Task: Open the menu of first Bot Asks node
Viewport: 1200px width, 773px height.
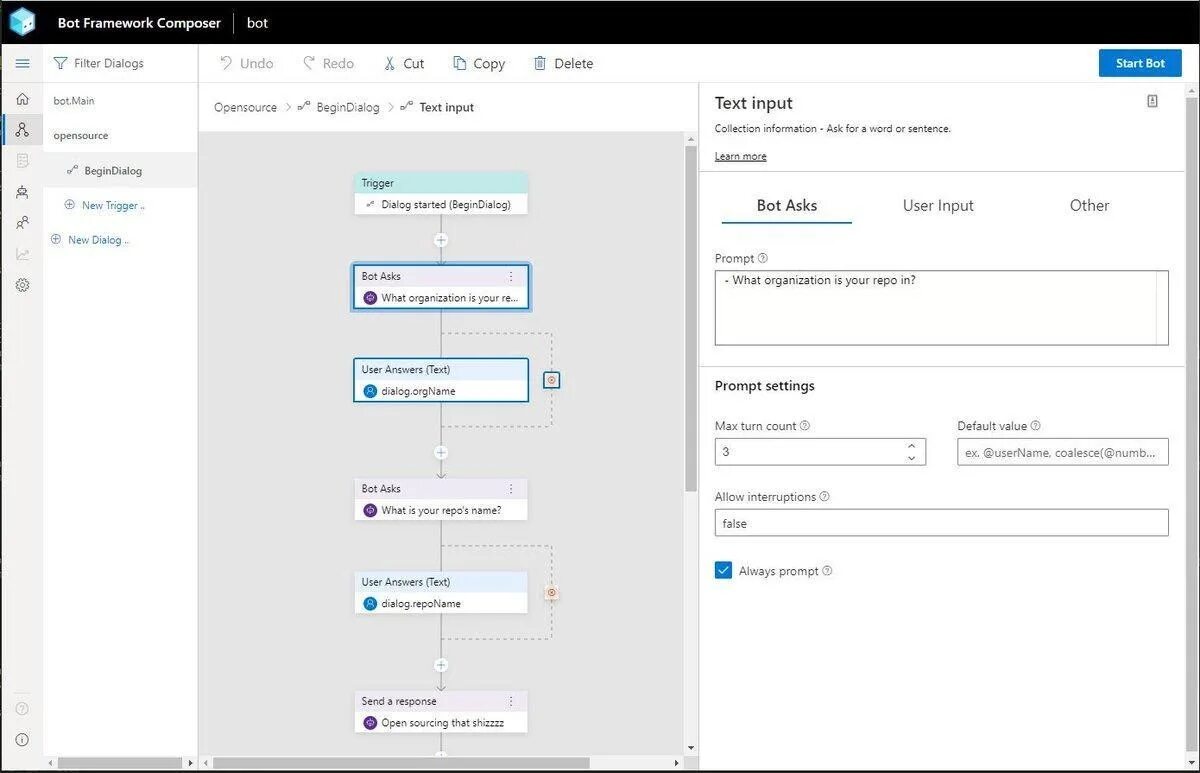Action: [511, 276]
